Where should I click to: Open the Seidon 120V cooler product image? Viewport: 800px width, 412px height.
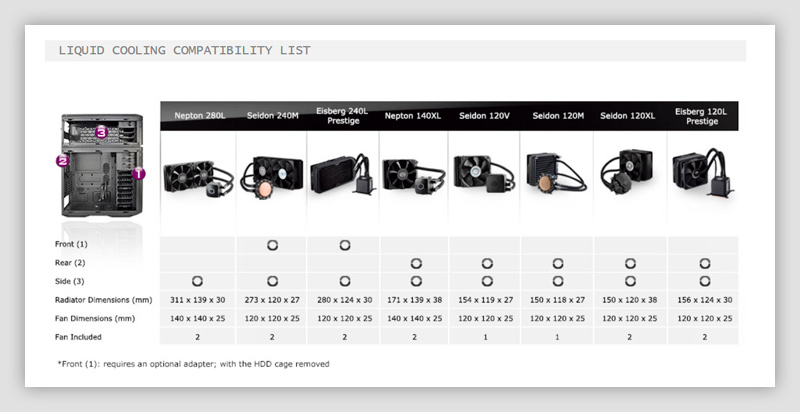(x=486, y=178)
